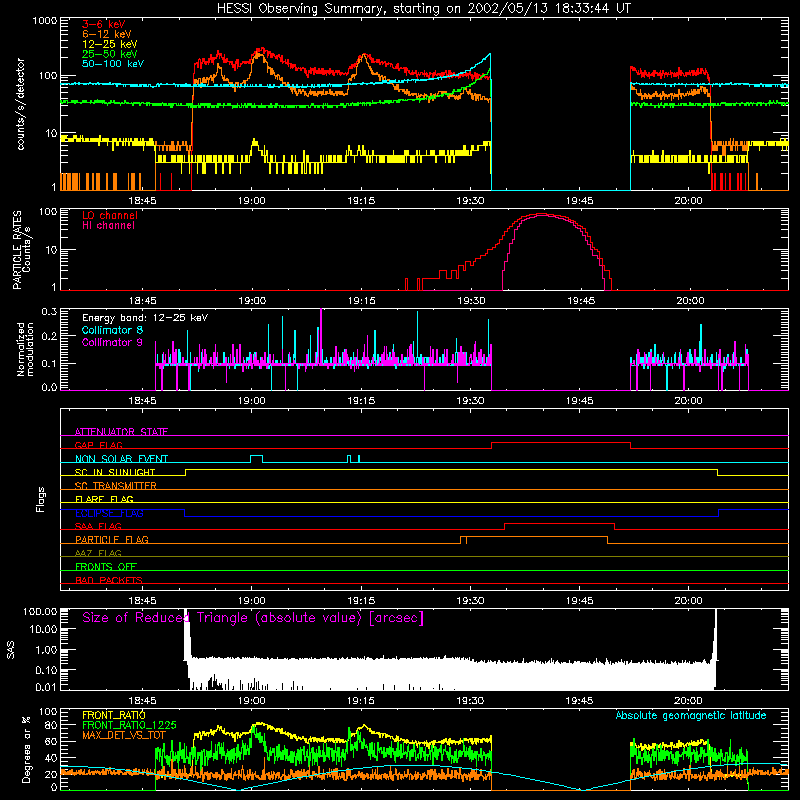
Task: Click the NON_SOLAR_EVENT pulse near 19:00
Action: [257, 458]
